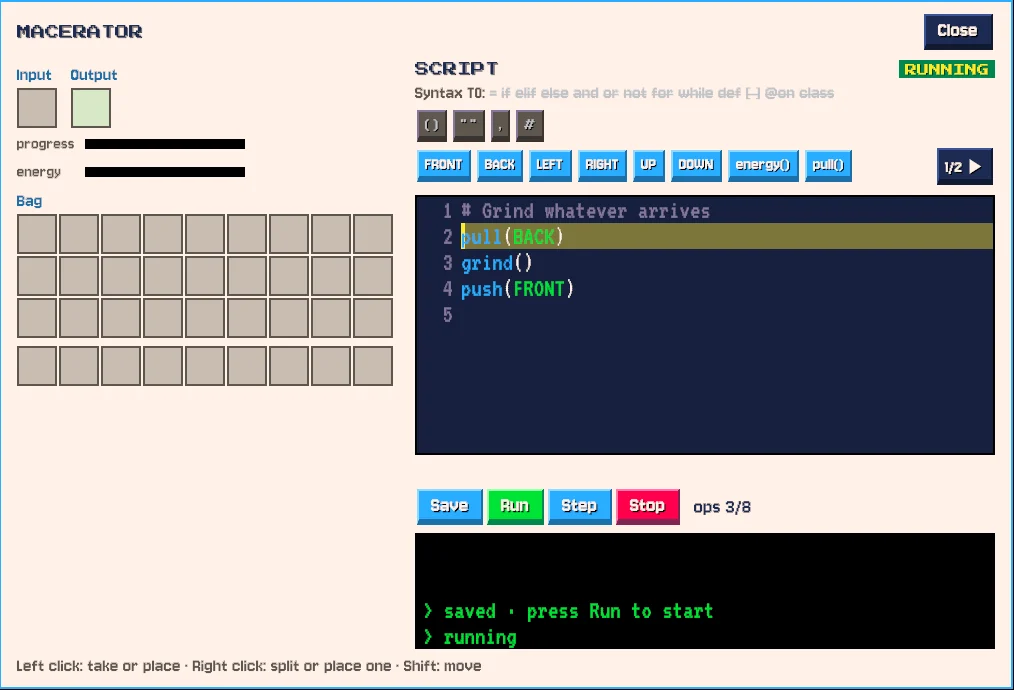Close the Macerator window

click(958, 31)
